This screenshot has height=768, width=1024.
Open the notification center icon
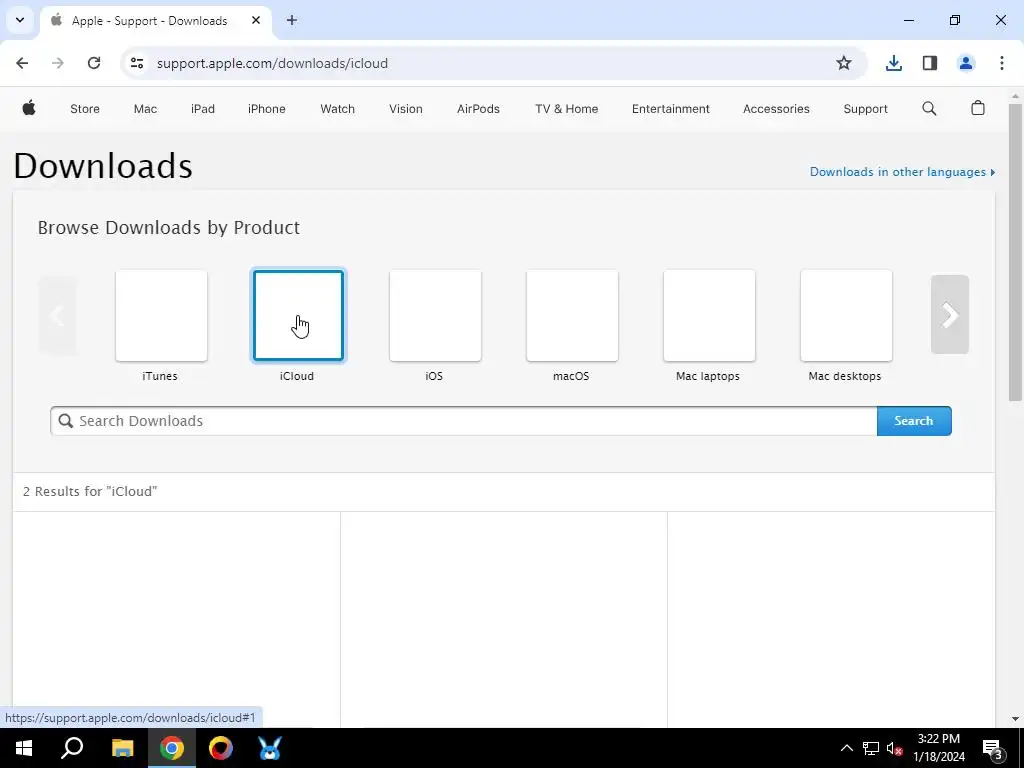(992, 748)
